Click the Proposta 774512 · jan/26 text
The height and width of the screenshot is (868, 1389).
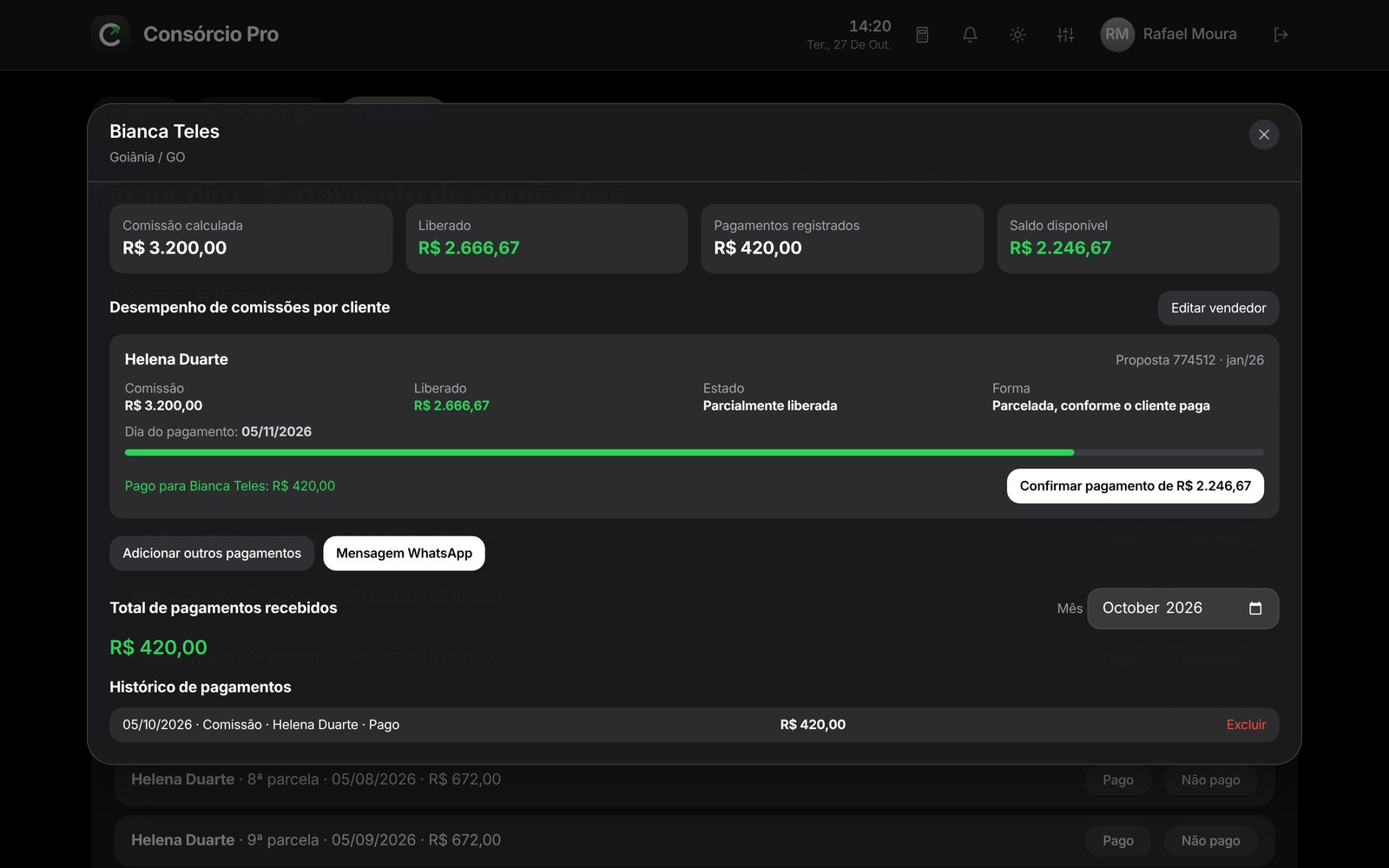coord(1189,360)
